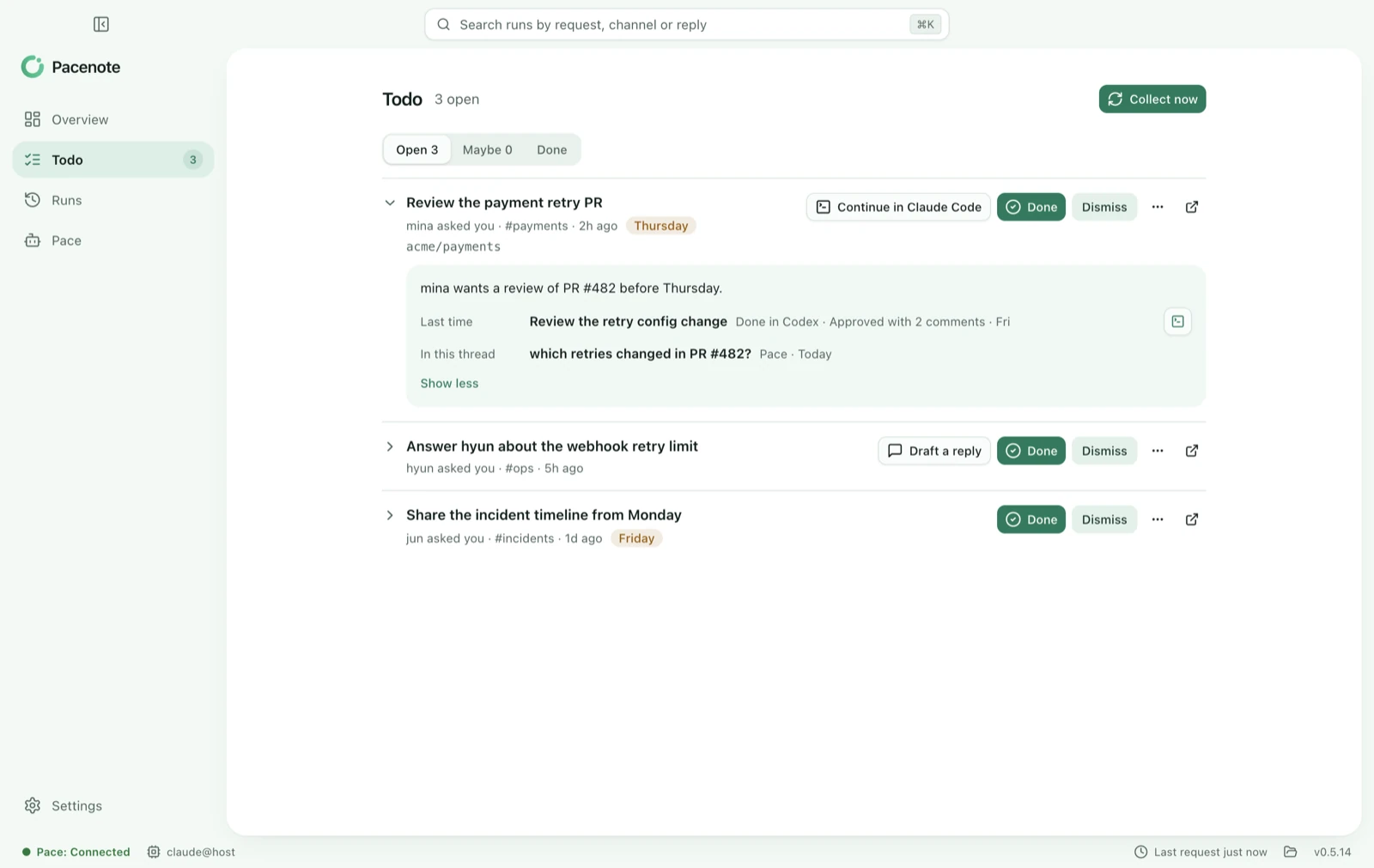Open more options for webhook retry item

[x=1158, y=451]
